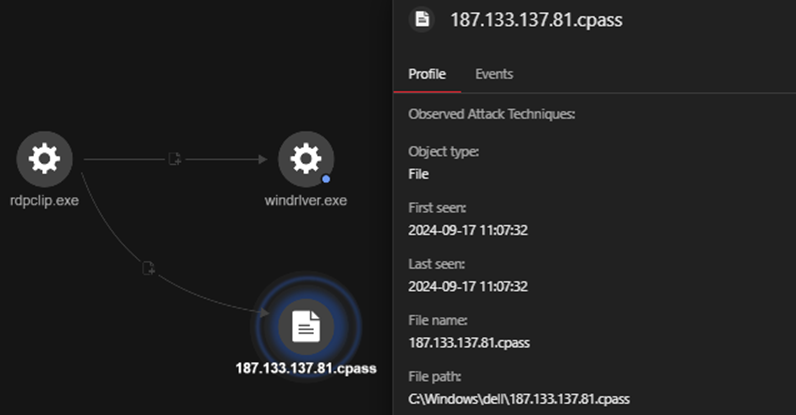The width and height of the screenshot is (796, 415).
Task: Open the Profile tab
Action: pyautogui.click(x=427, y=74)
